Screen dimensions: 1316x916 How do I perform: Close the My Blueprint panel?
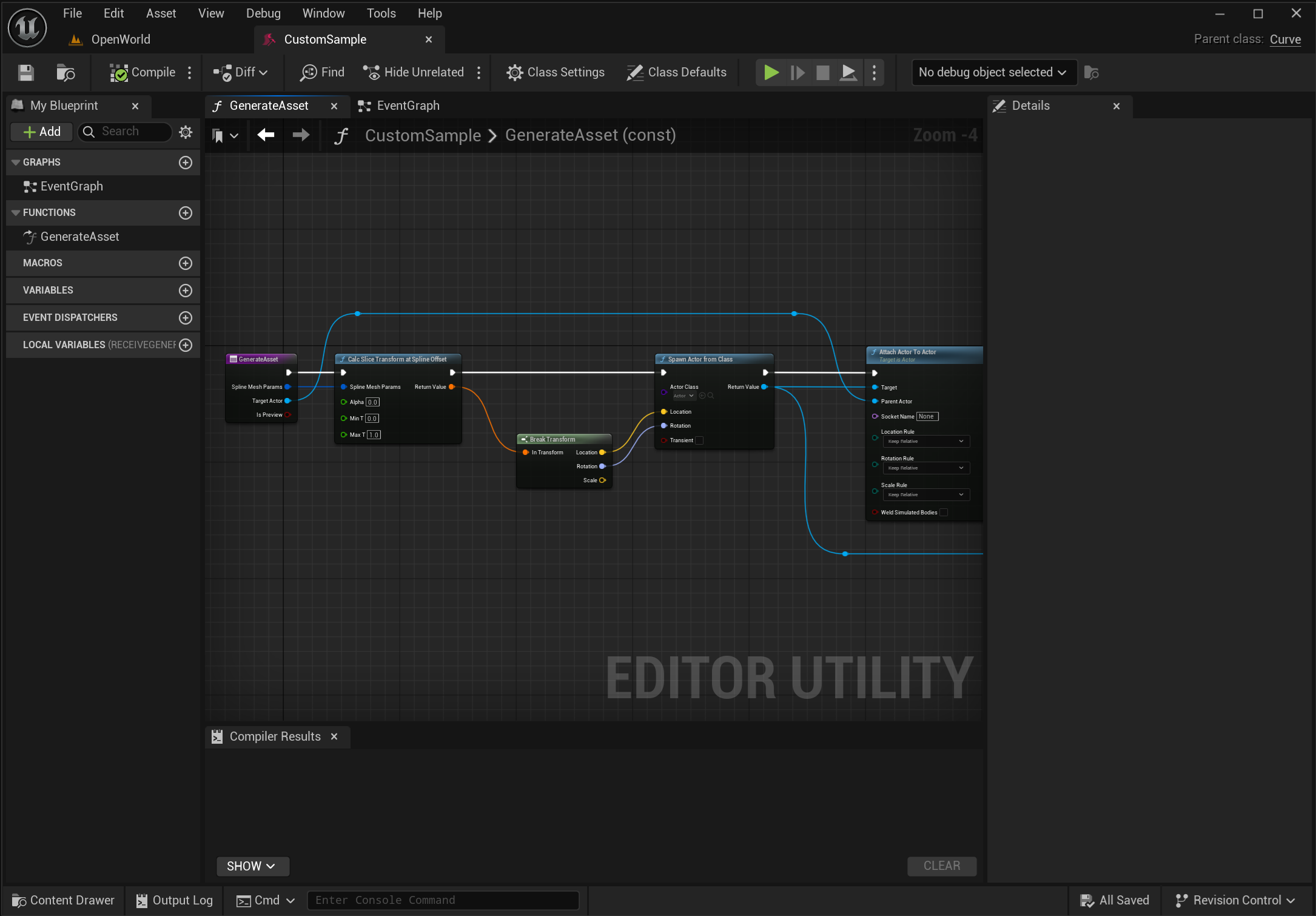[135, 106]
